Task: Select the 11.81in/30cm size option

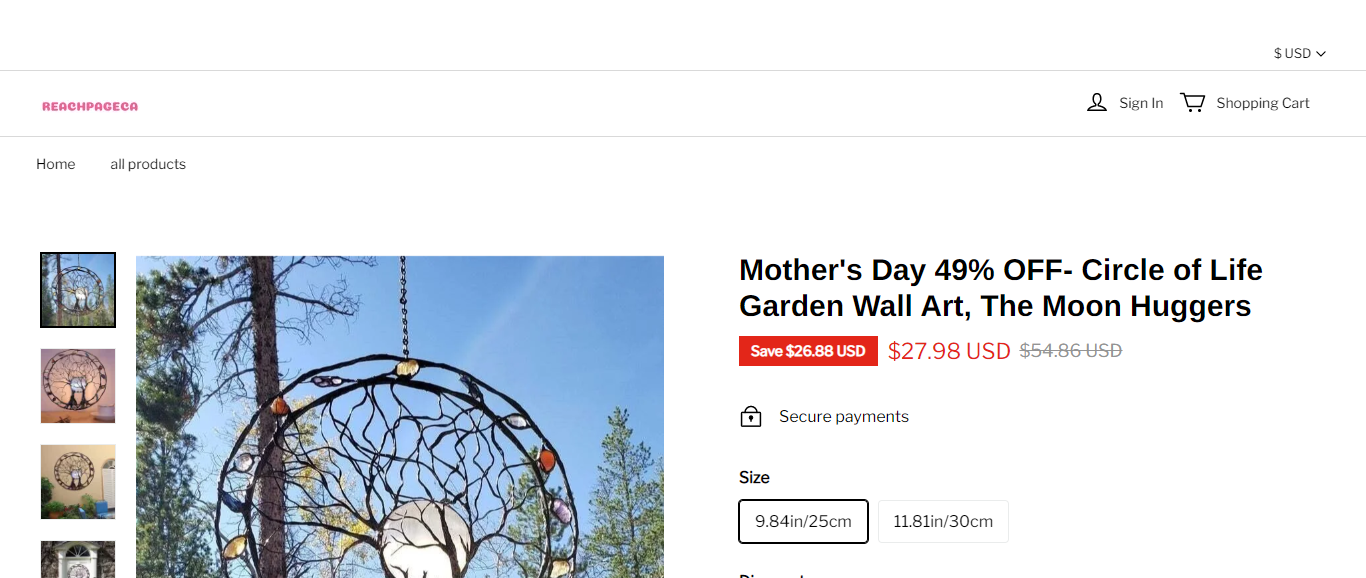Action: (943, 521)
